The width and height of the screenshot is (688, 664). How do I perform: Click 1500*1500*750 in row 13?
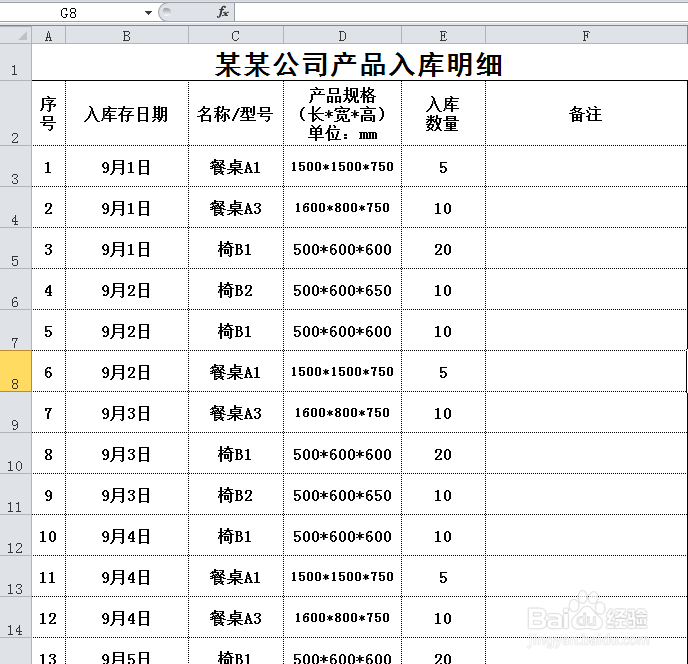click(x=342, y=577)
